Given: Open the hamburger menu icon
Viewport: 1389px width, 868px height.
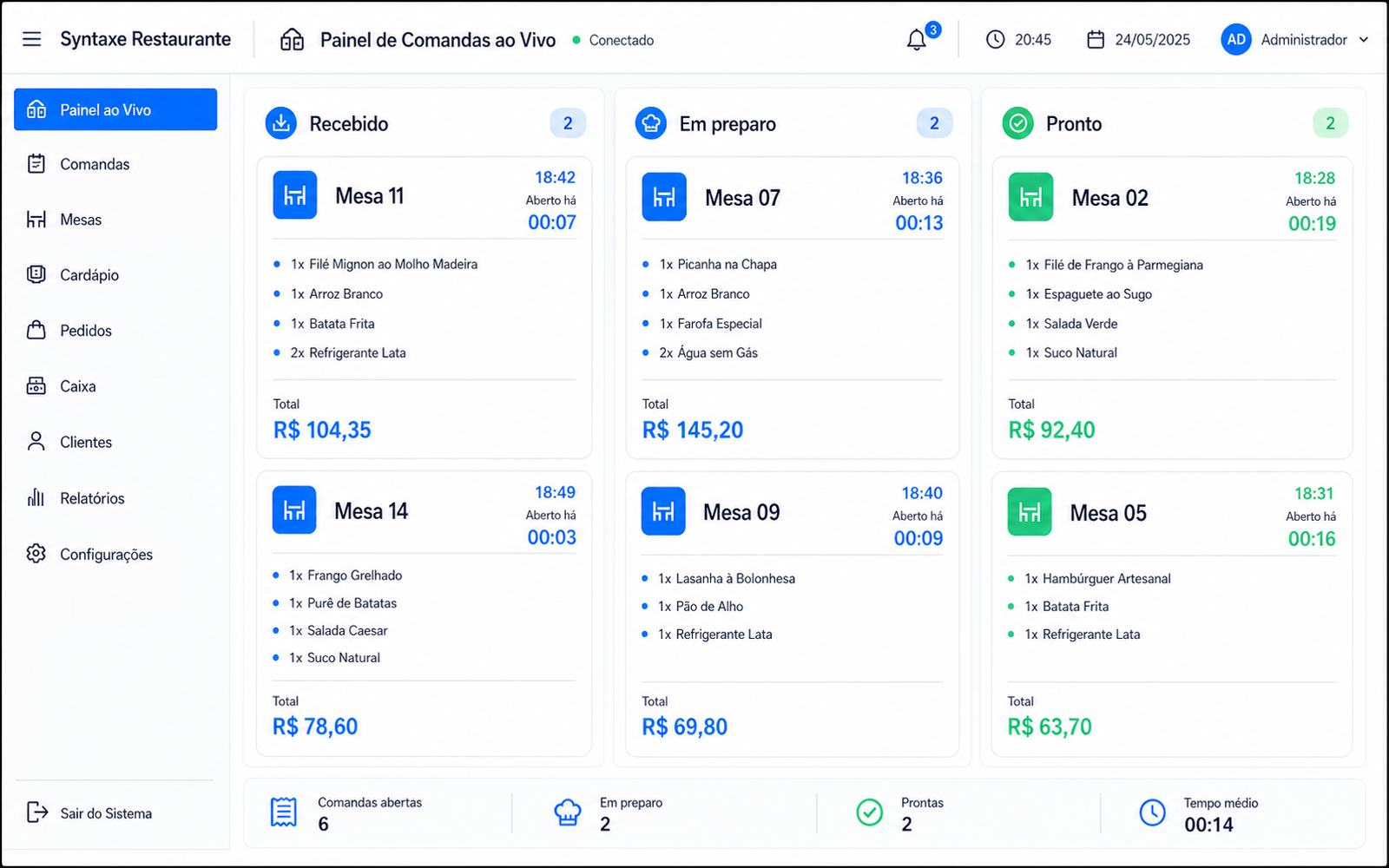Looking at the screenshot, I should click(x=32, y=39).
